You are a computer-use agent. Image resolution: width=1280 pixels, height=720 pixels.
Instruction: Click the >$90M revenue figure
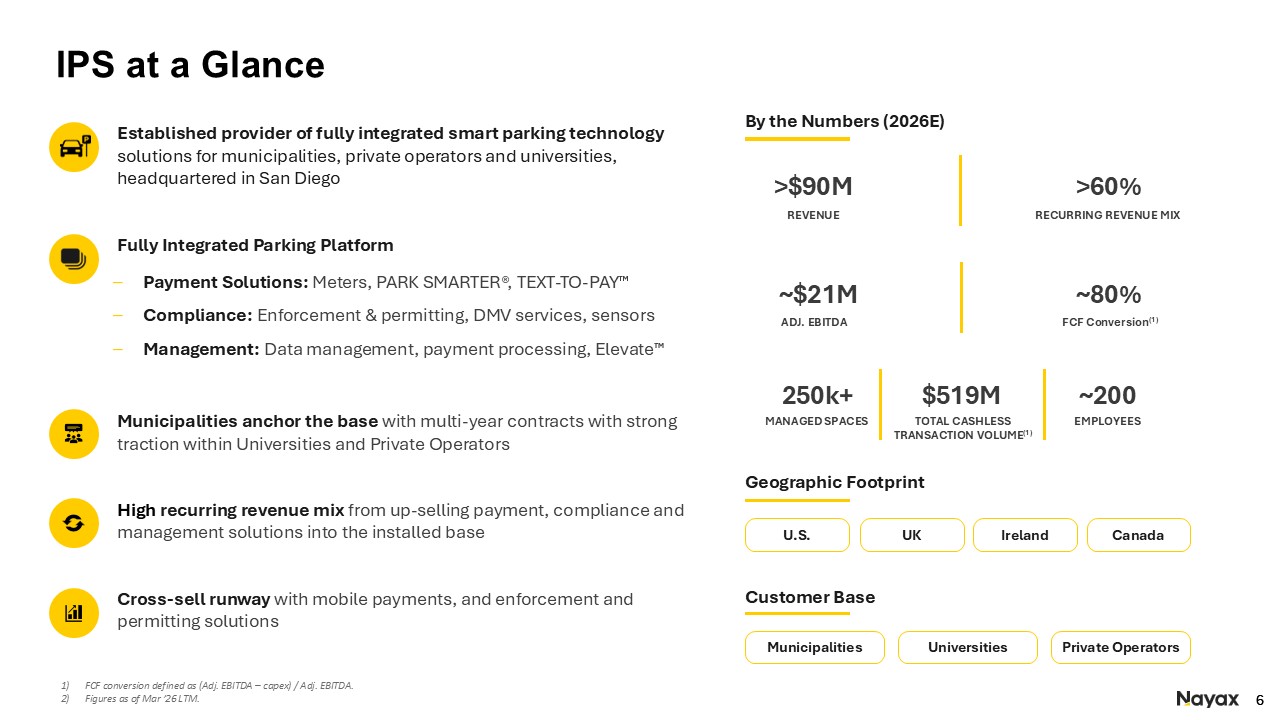(x=813, y=187)
